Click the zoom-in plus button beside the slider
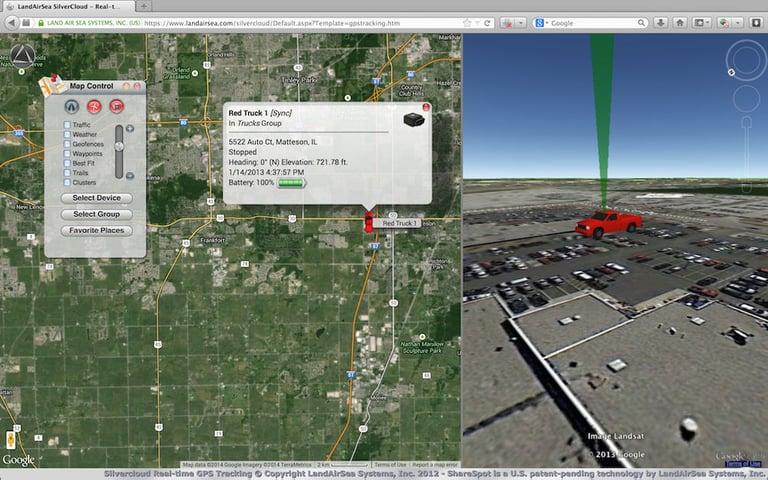 (x=130, y=128)
